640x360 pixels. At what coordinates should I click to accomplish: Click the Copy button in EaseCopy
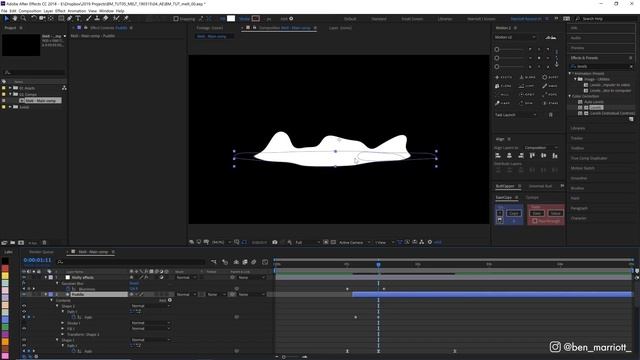513,213
